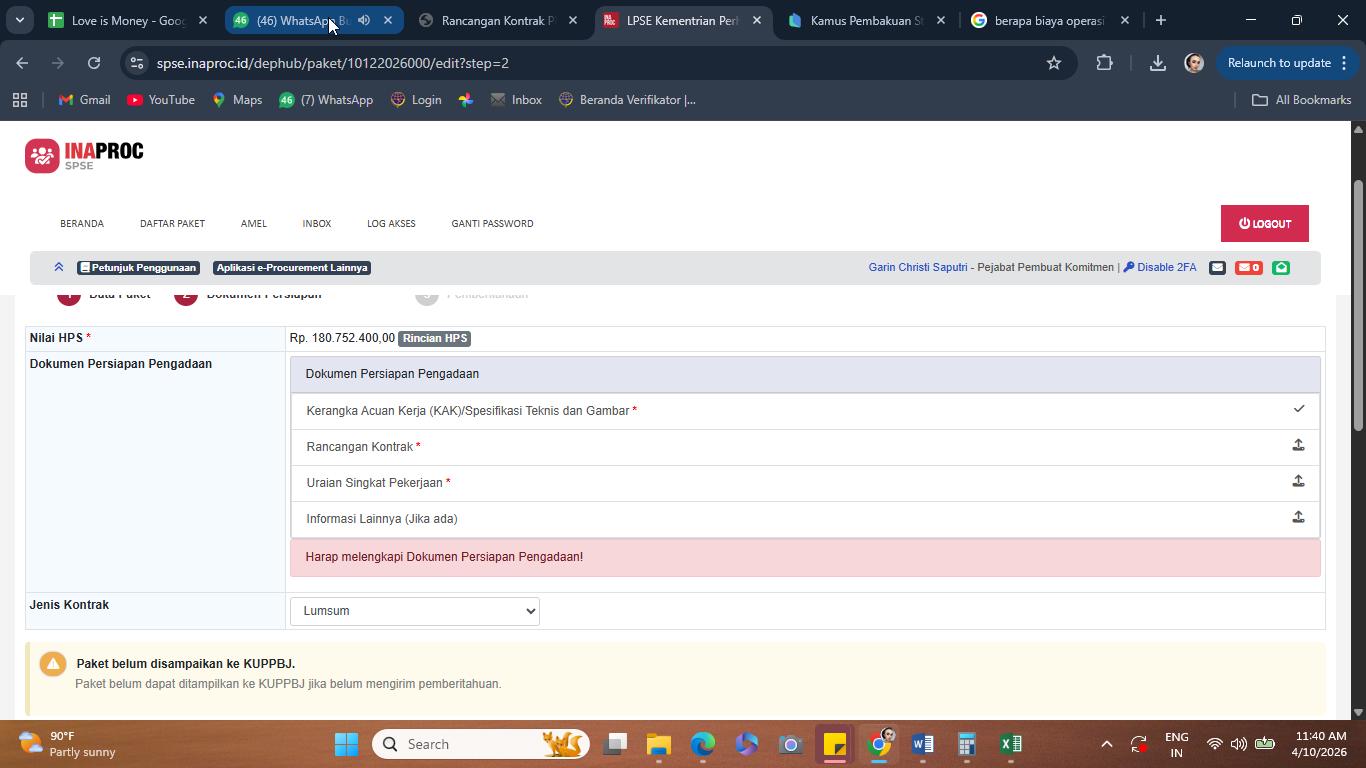Bookmark this page with star icon

1053,63
